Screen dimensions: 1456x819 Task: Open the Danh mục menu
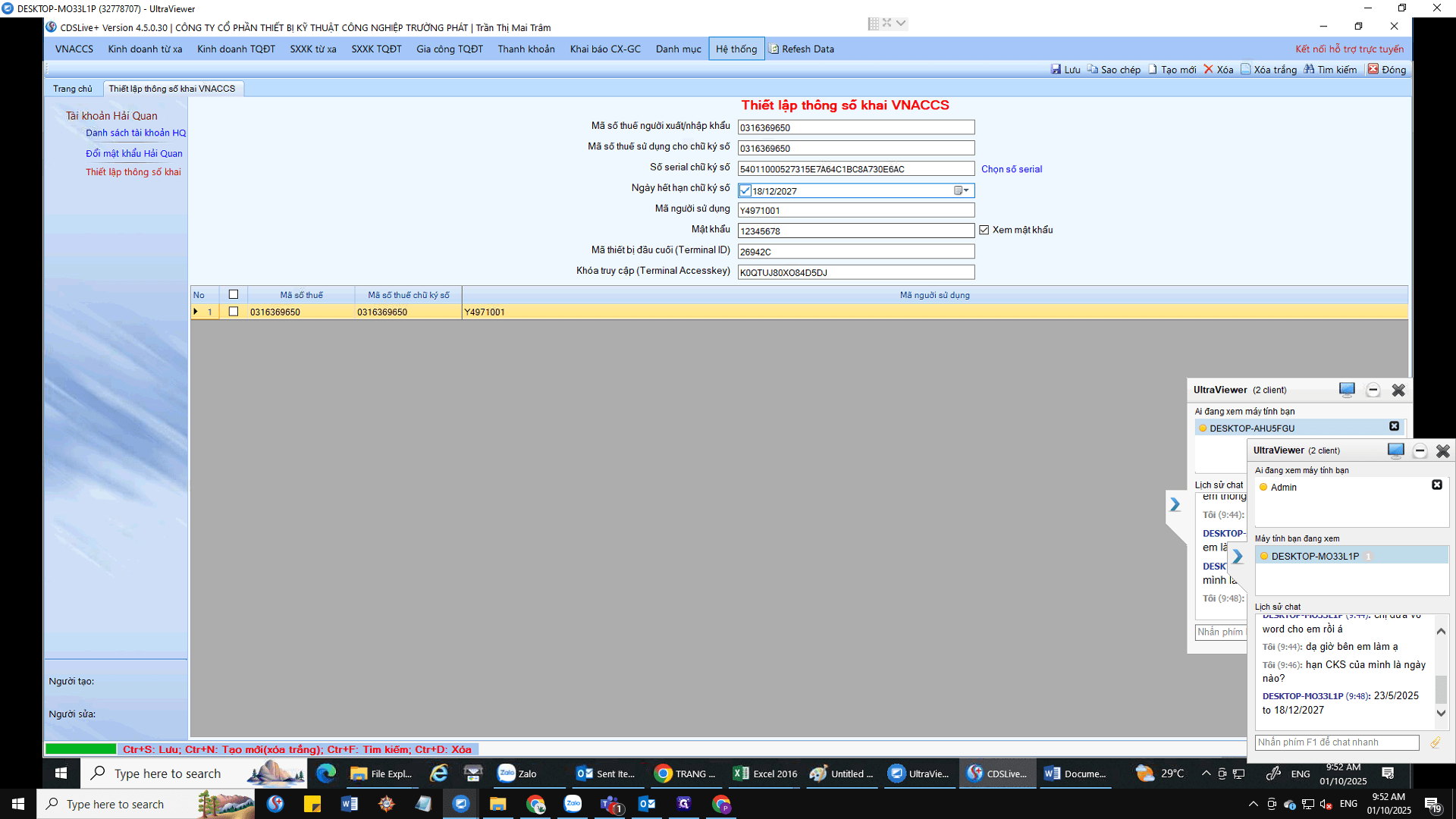(678, 49)
